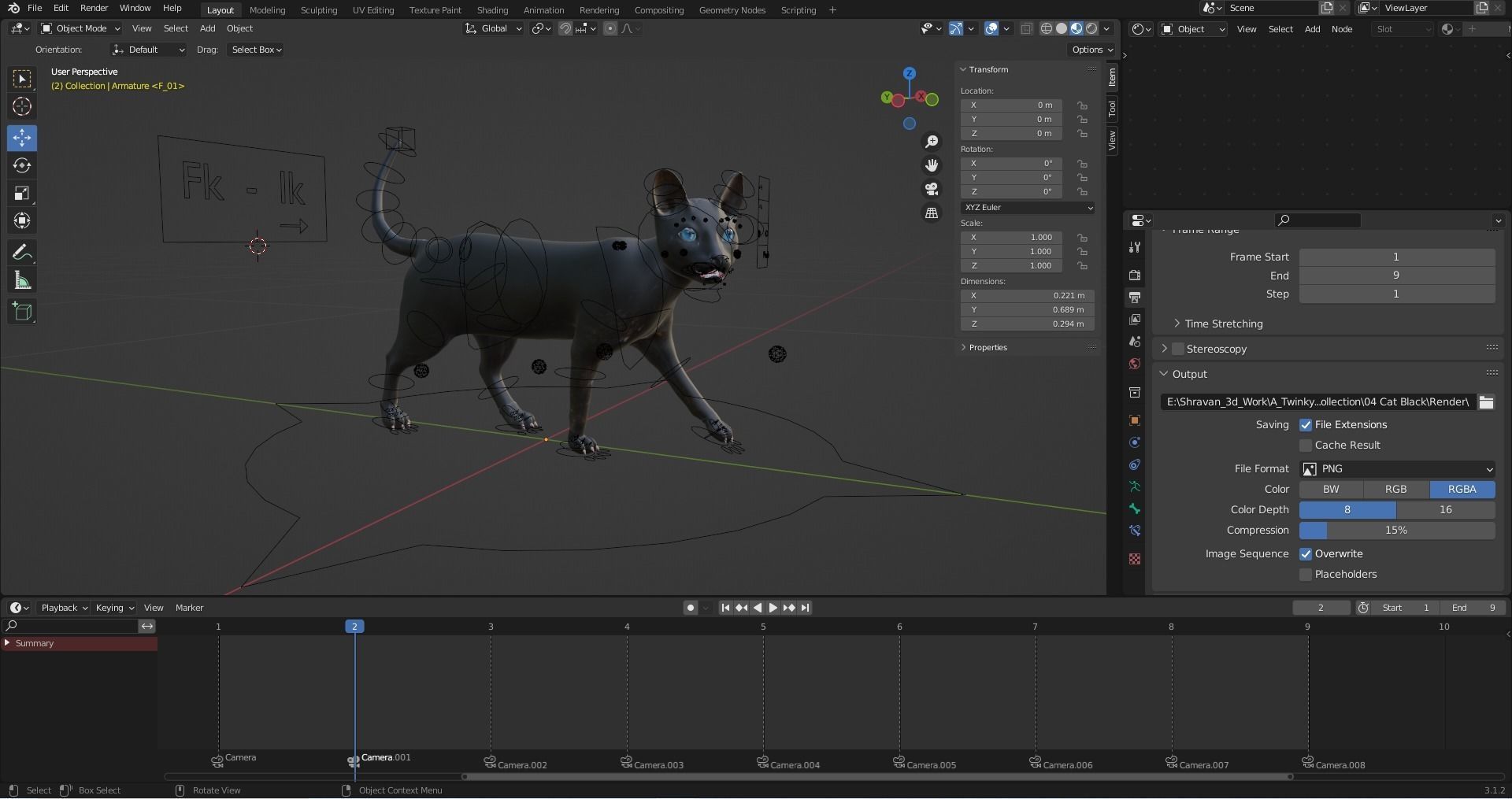
Task: Toggle File Extensions checkbox
Action: (x=1306, y=425)
